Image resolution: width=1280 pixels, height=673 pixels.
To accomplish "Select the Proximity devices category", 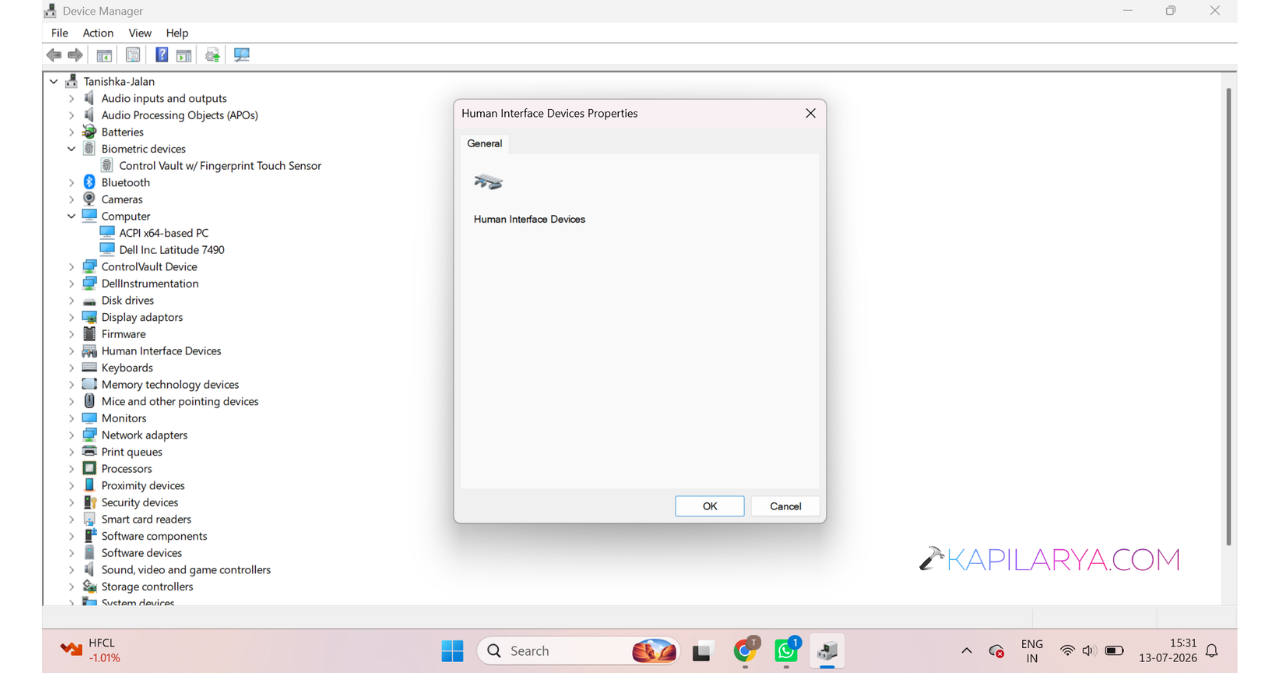I will pos(143,485).
